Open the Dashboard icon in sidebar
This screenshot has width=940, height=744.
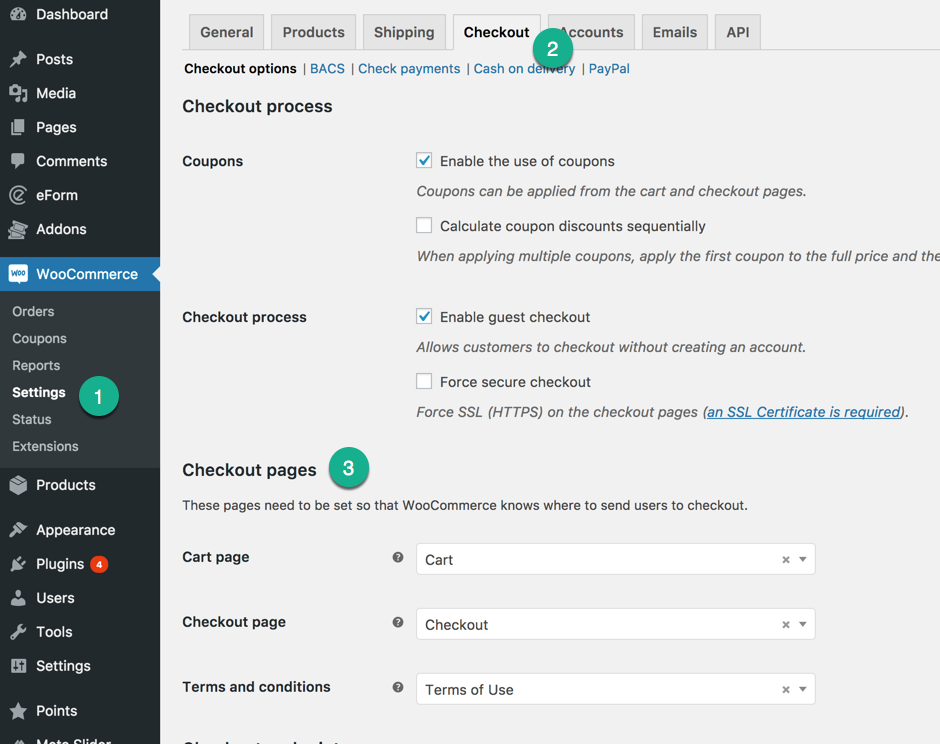(18, 14)
